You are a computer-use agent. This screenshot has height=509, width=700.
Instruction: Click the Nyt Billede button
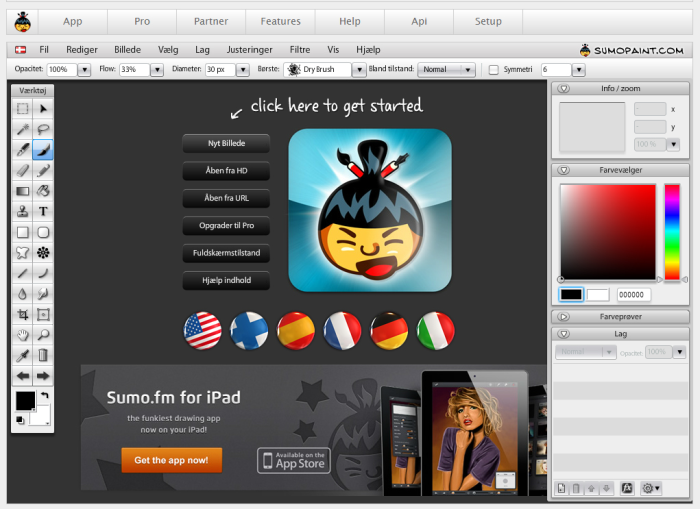click(x=226, y=143)
